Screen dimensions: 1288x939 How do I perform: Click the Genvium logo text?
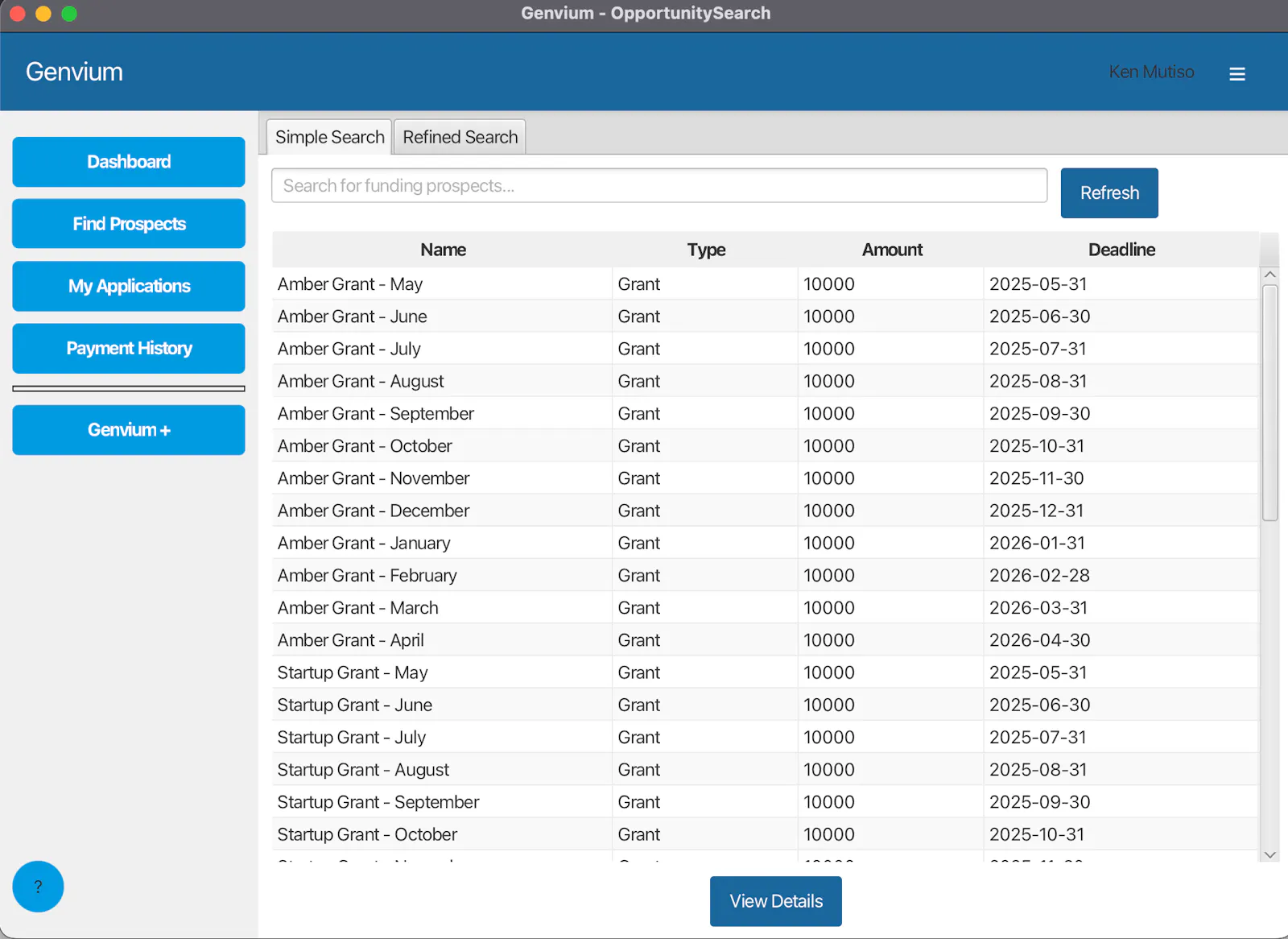[74, 72]
